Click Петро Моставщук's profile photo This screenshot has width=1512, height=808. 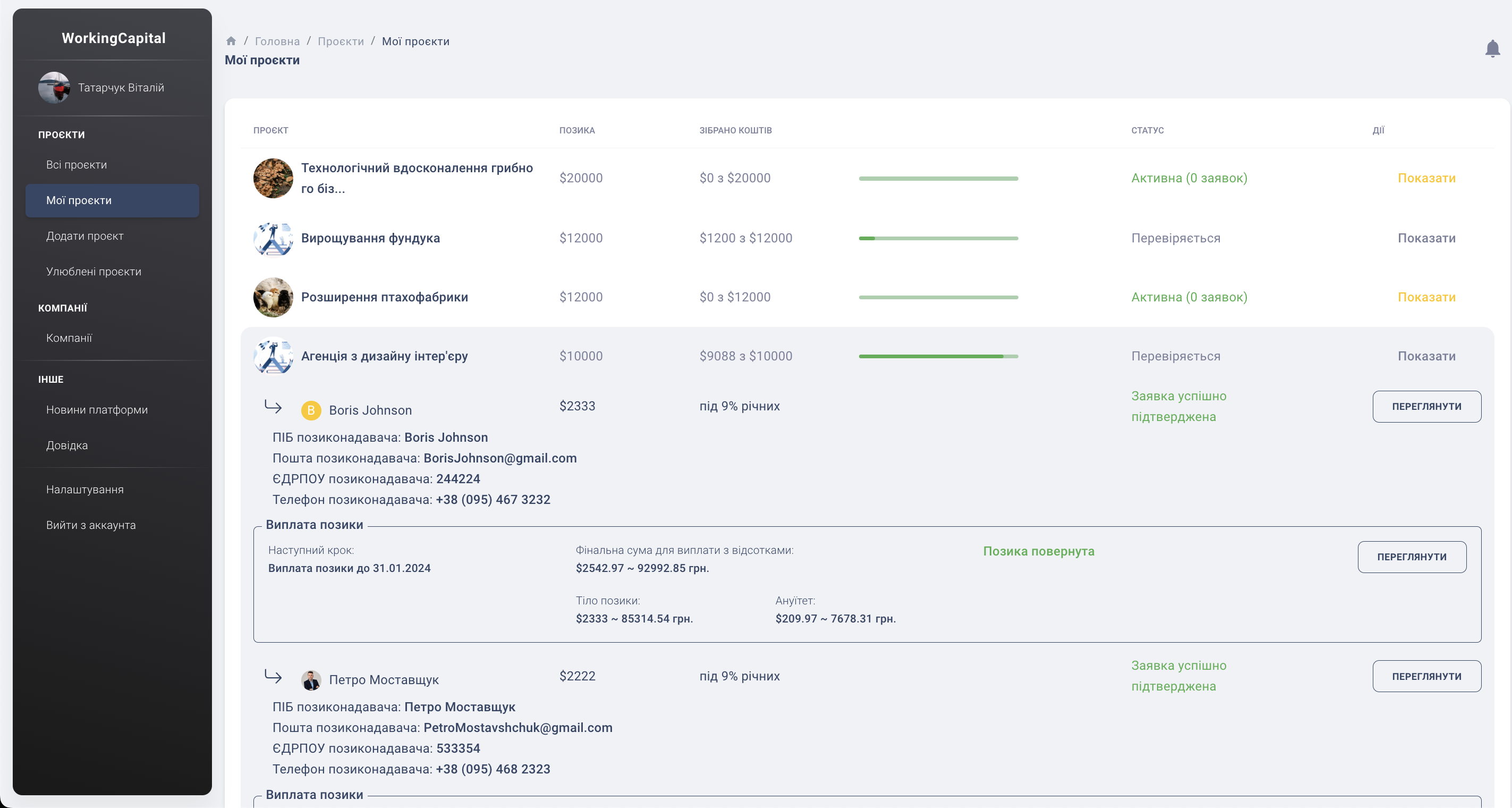point(310,679)
